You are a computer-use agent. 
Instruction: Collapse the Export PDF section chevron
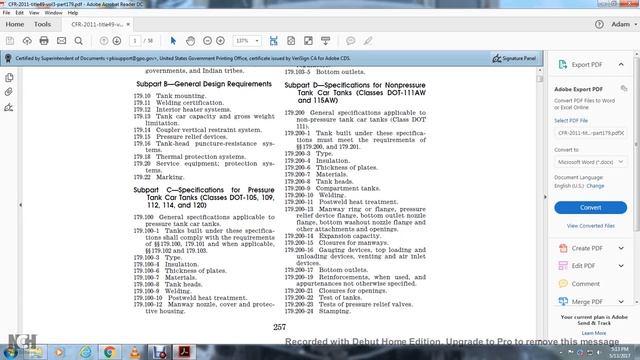(x=621, y=64)
